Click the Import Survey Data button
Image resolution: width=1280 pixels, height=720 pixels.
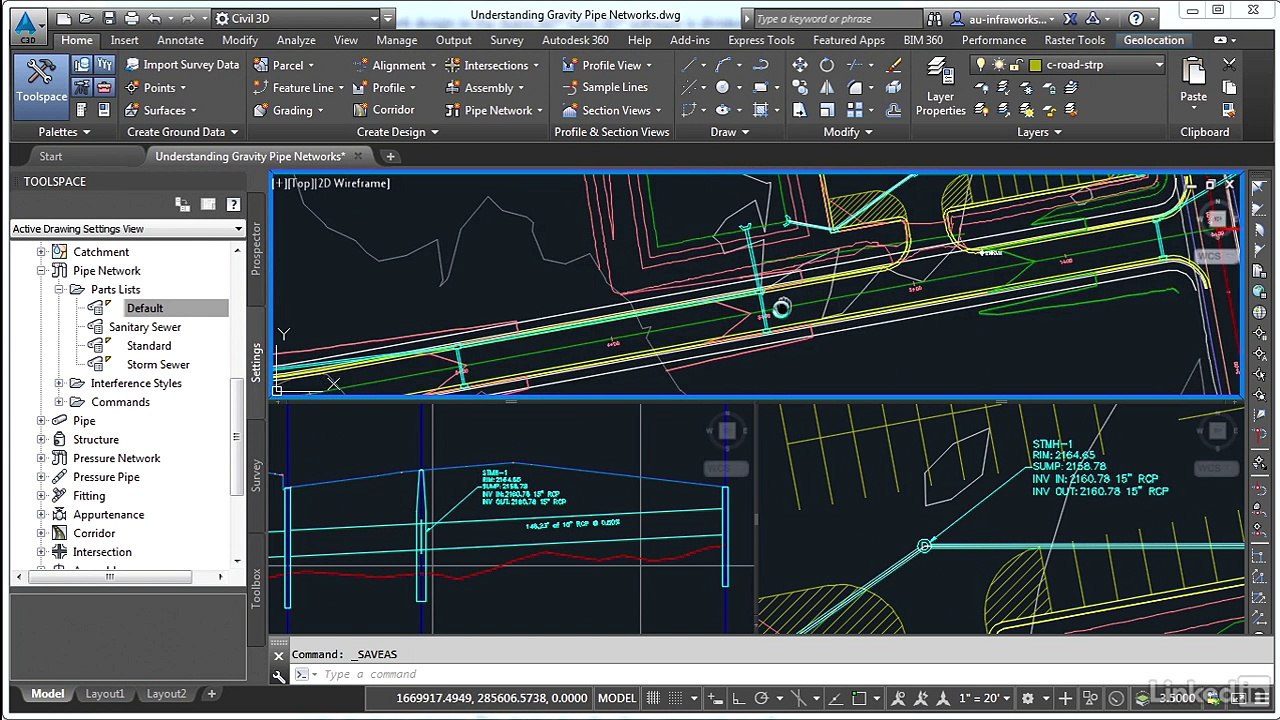pos(181,64)
